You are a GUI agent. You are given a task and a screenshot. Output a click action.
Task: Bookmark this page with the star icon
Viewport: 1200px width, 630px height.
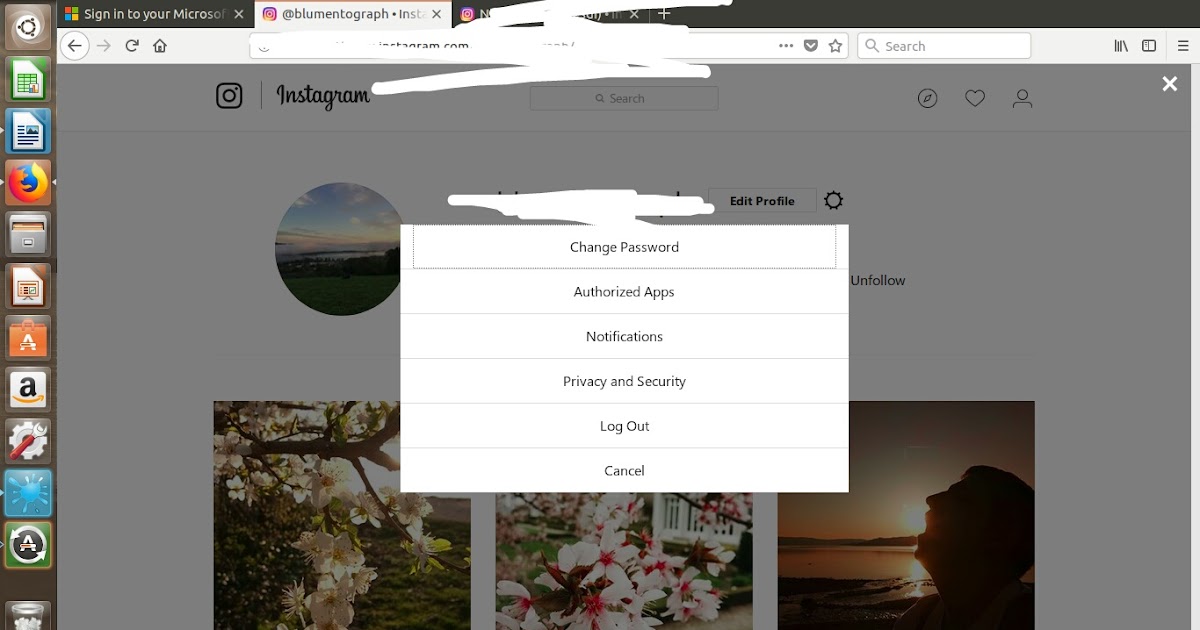click(835, 46)
